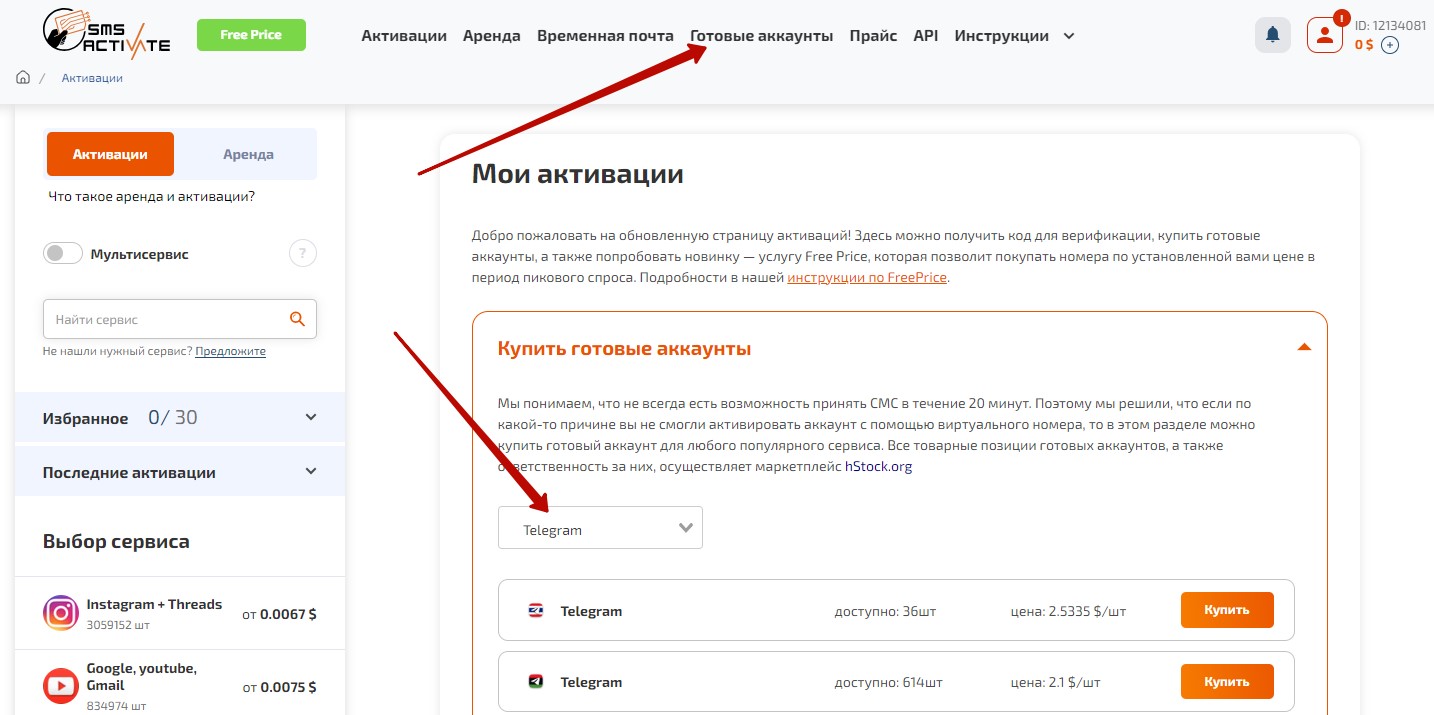Click the home breadcrumb icon
1434x715 pixels.
click(23, 78)
